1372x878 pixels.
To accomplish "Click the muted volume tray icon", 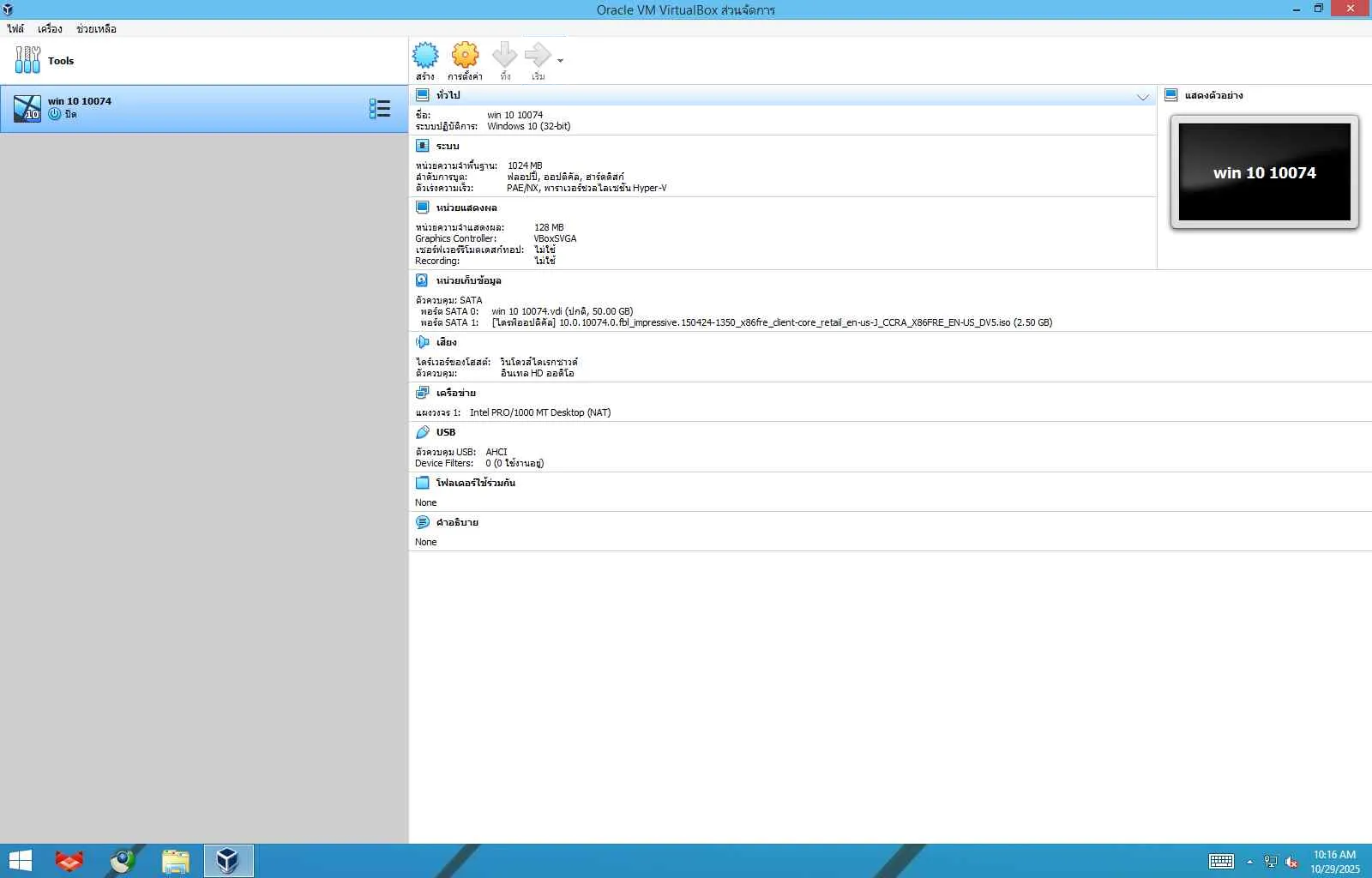I will pyautogui.click(x=1291, y=862).
